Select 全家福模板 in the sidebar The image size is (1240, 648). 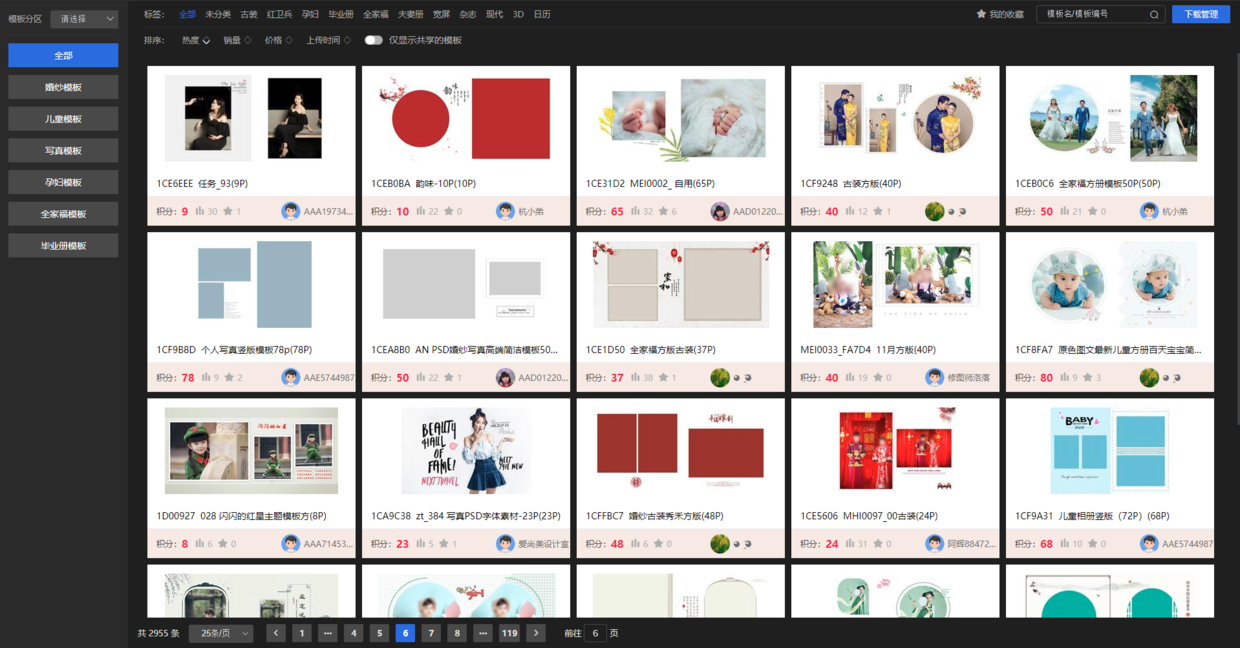(63, 214)
